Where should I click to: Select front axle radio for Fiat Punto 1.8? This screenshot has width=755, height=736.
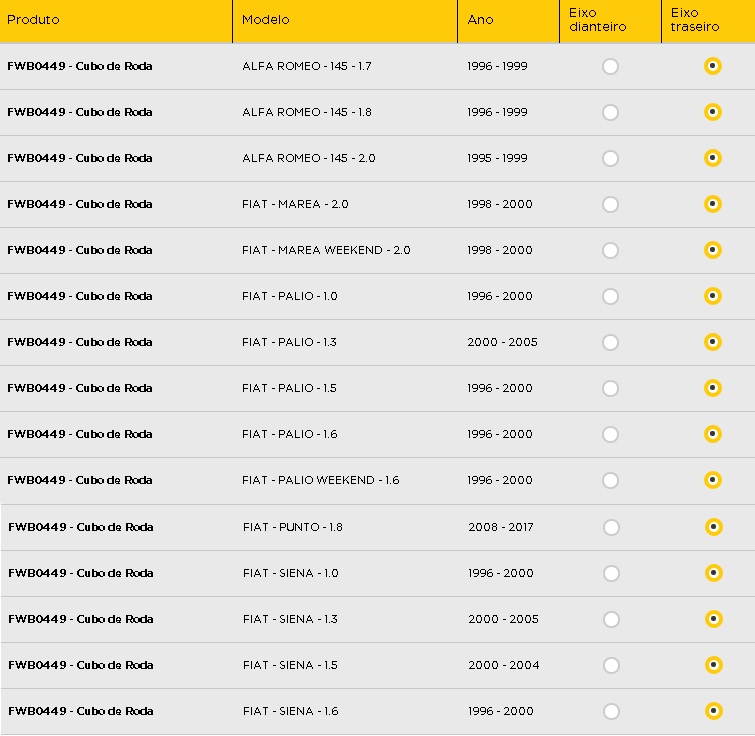(x=611, y=528)
